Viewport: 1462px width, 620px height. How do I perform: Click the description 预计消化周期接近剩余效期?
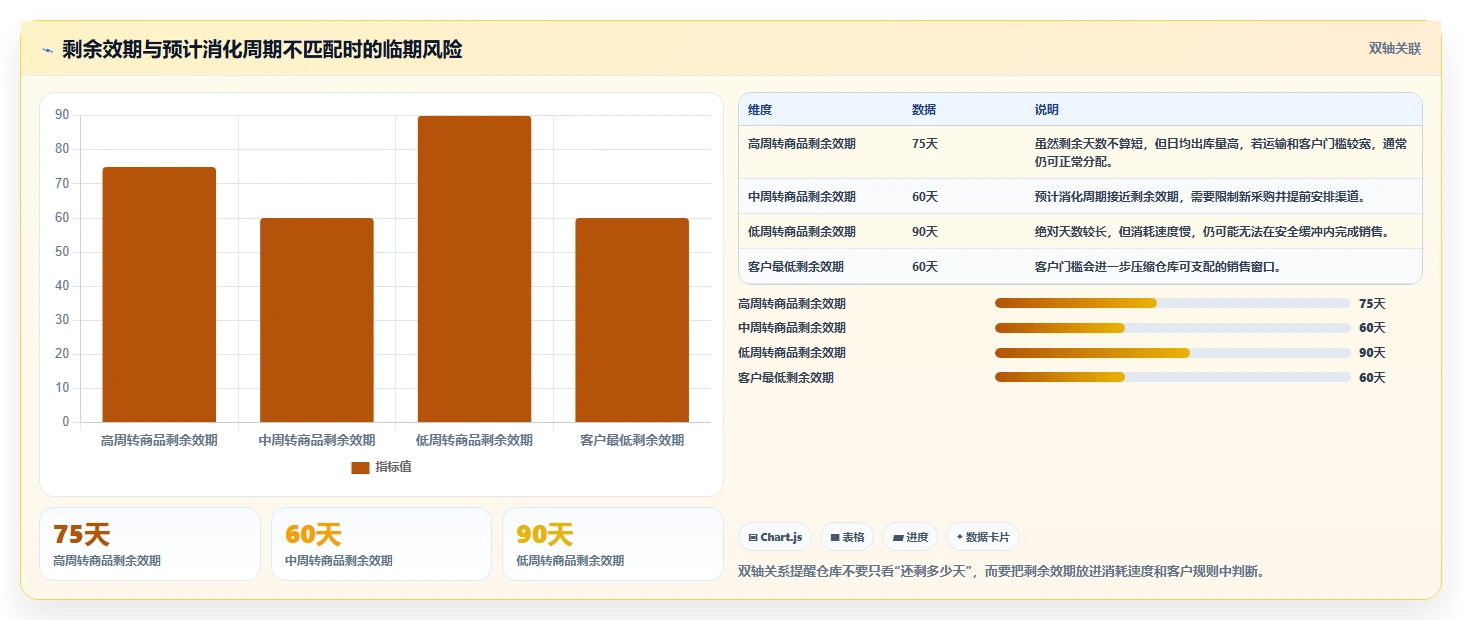[x=1200, y=197]
